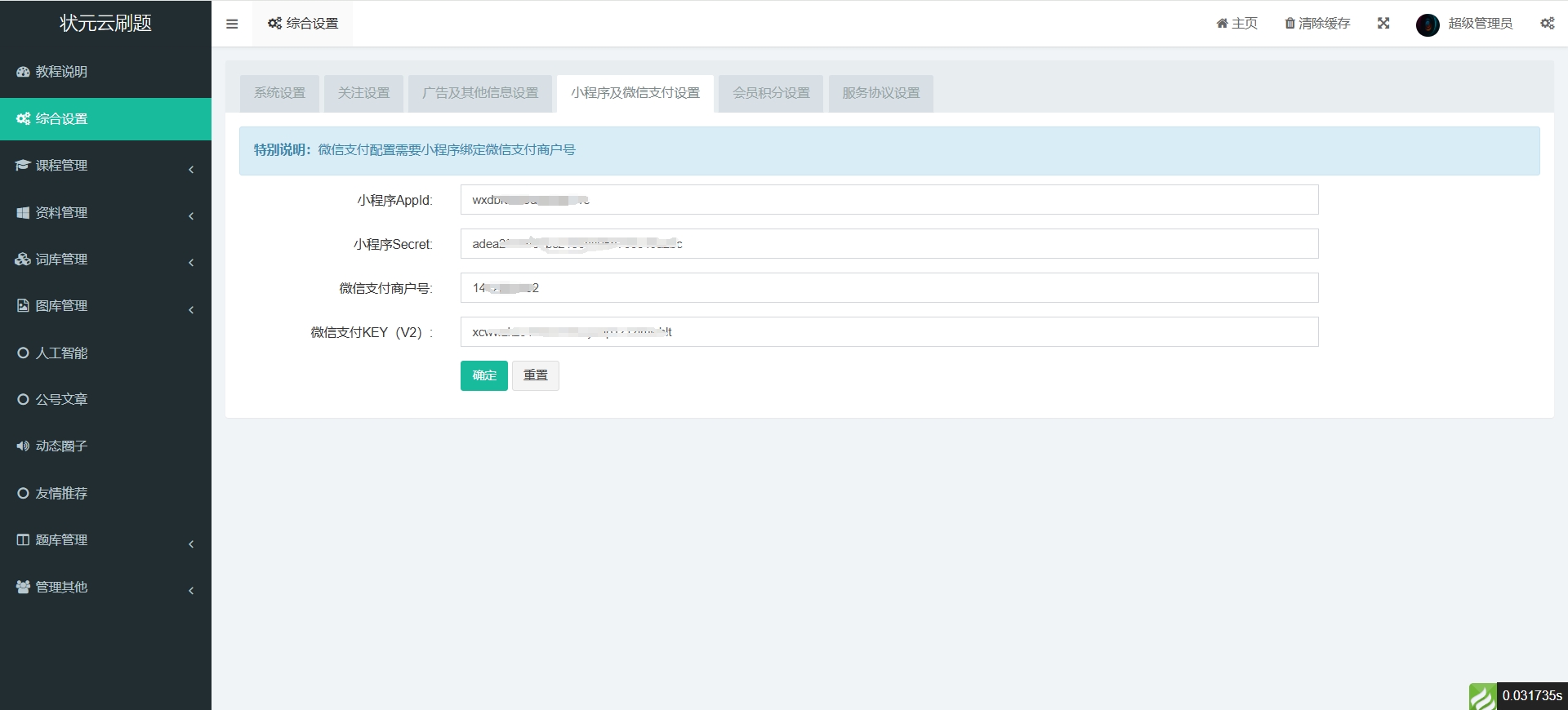Click the image file icon for 图库管理
This screenshot has width=1568, height=710.
click(23, 305)
